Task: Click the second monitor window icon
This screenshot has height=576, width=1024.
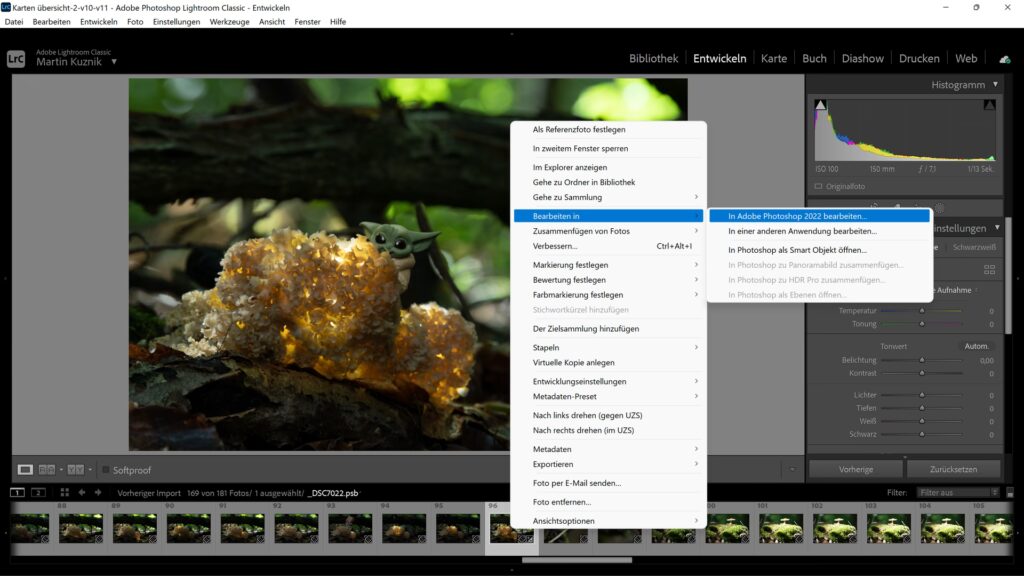Action: tap(38, 492)
